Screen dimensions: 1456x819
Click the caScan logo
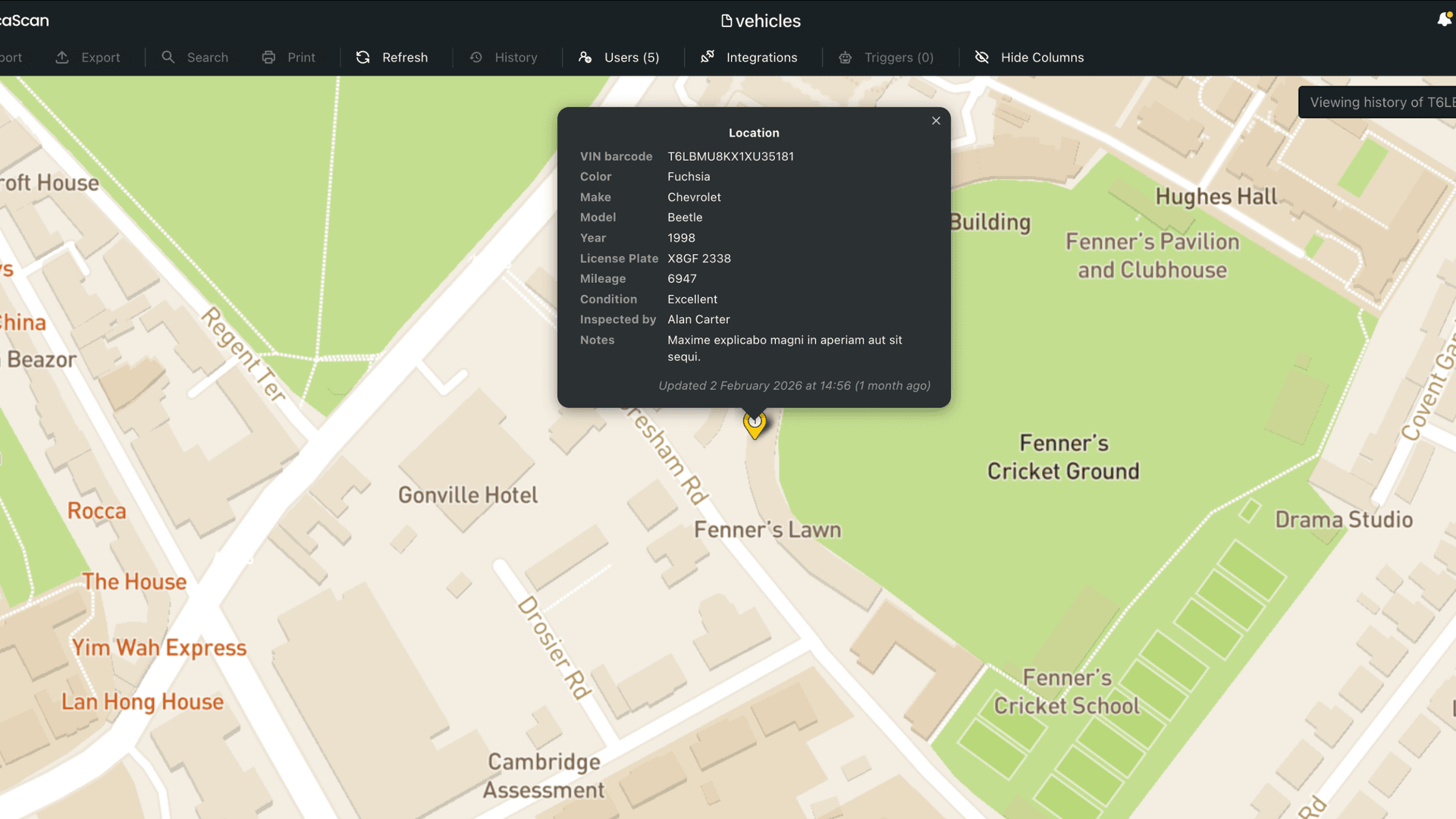25,20
